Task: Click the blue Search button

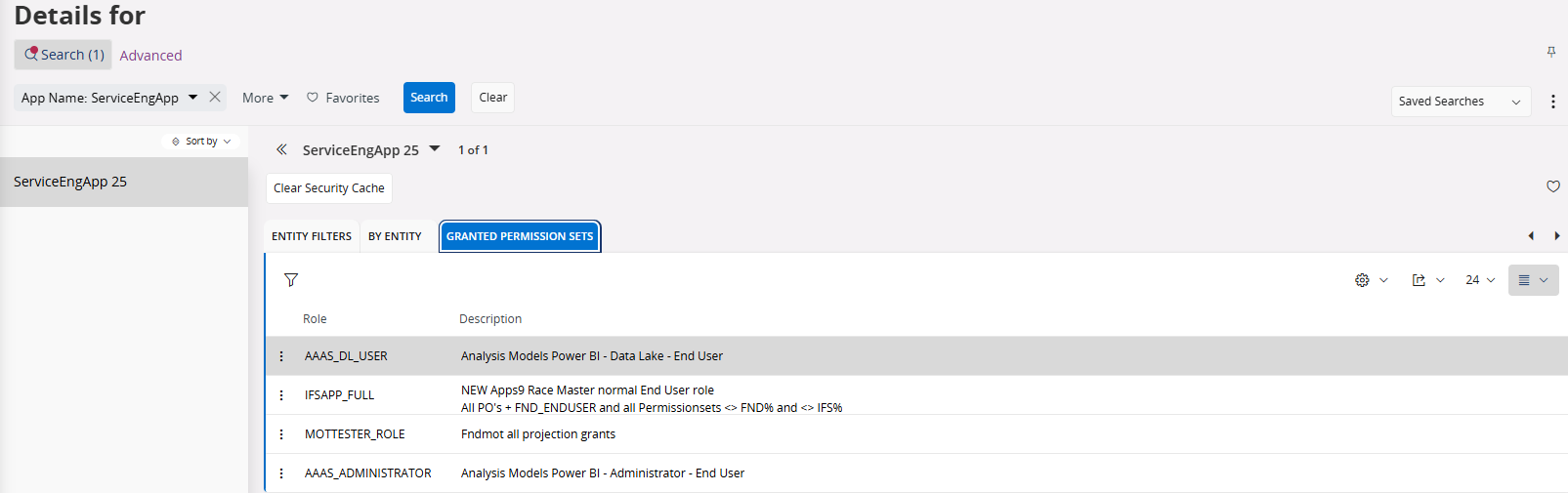Action: pos(429,98)
